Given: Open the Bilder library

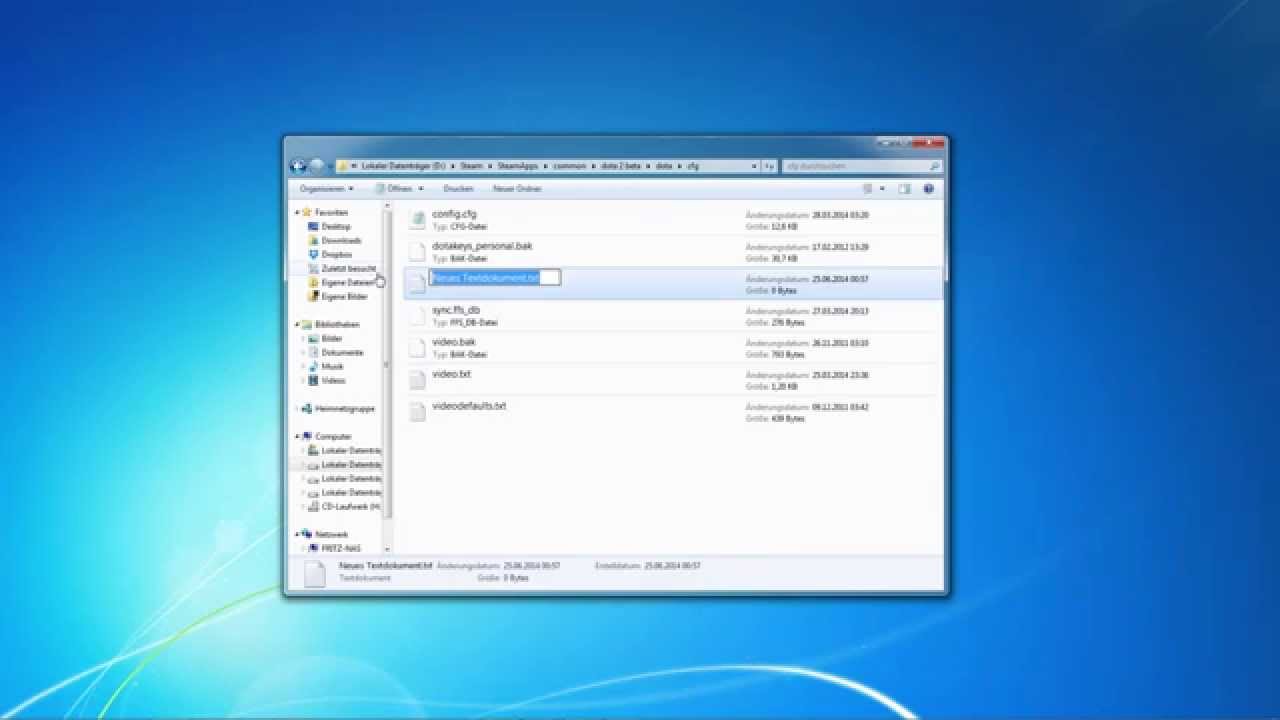Looking at the screenshot, I should (x=331, y=339).
